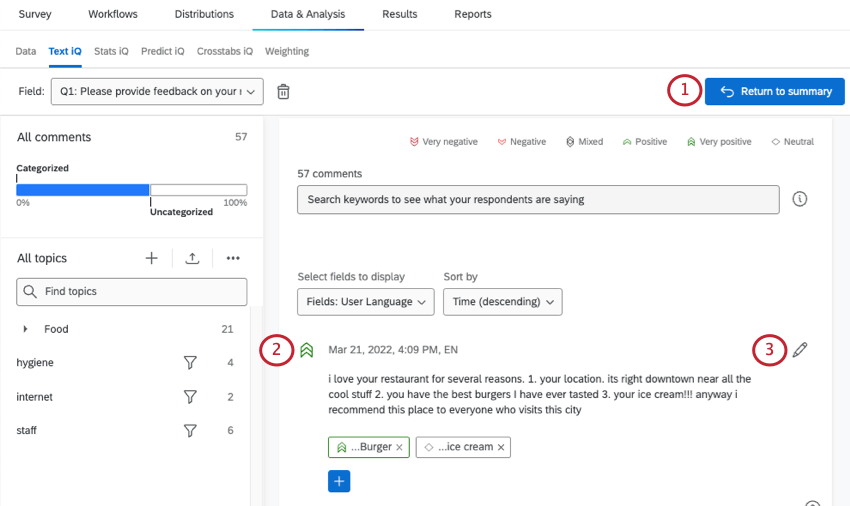The image size is (850, 506).
Task: Expand the Food topic group
Action: (x=25, y=329)
